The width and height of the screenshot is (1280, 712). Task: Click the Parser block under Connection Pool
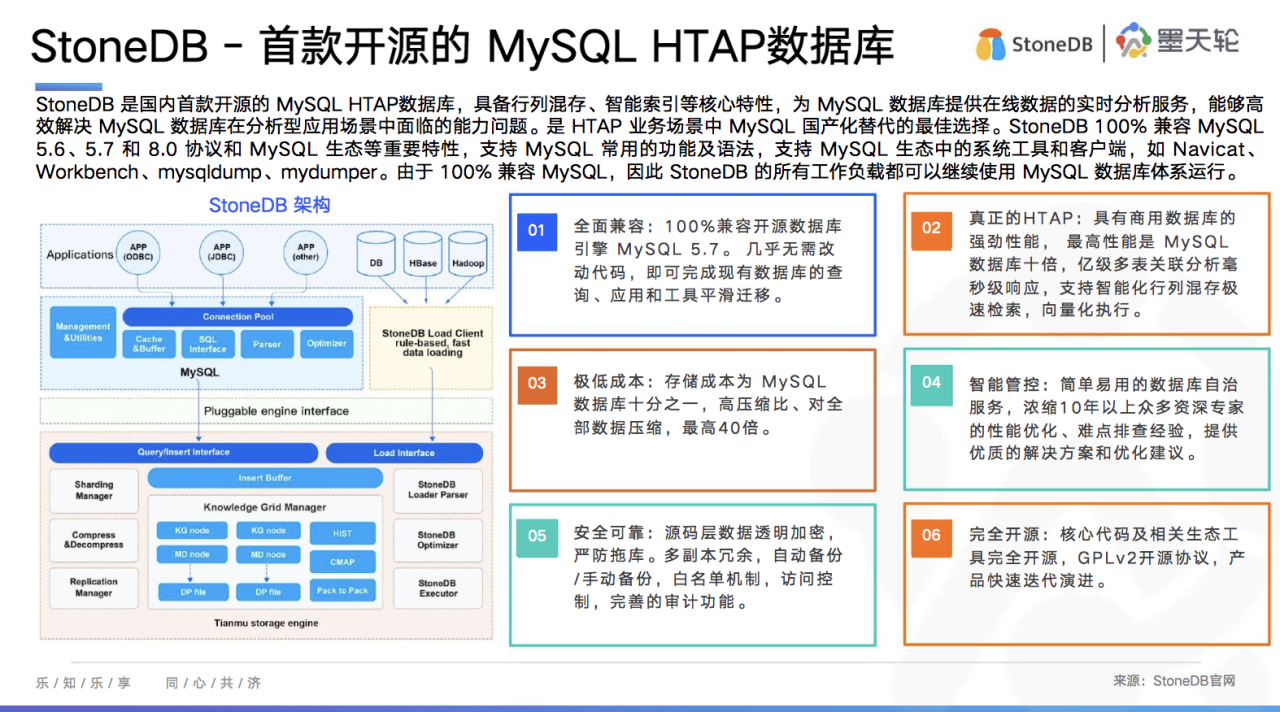(267, 344)
